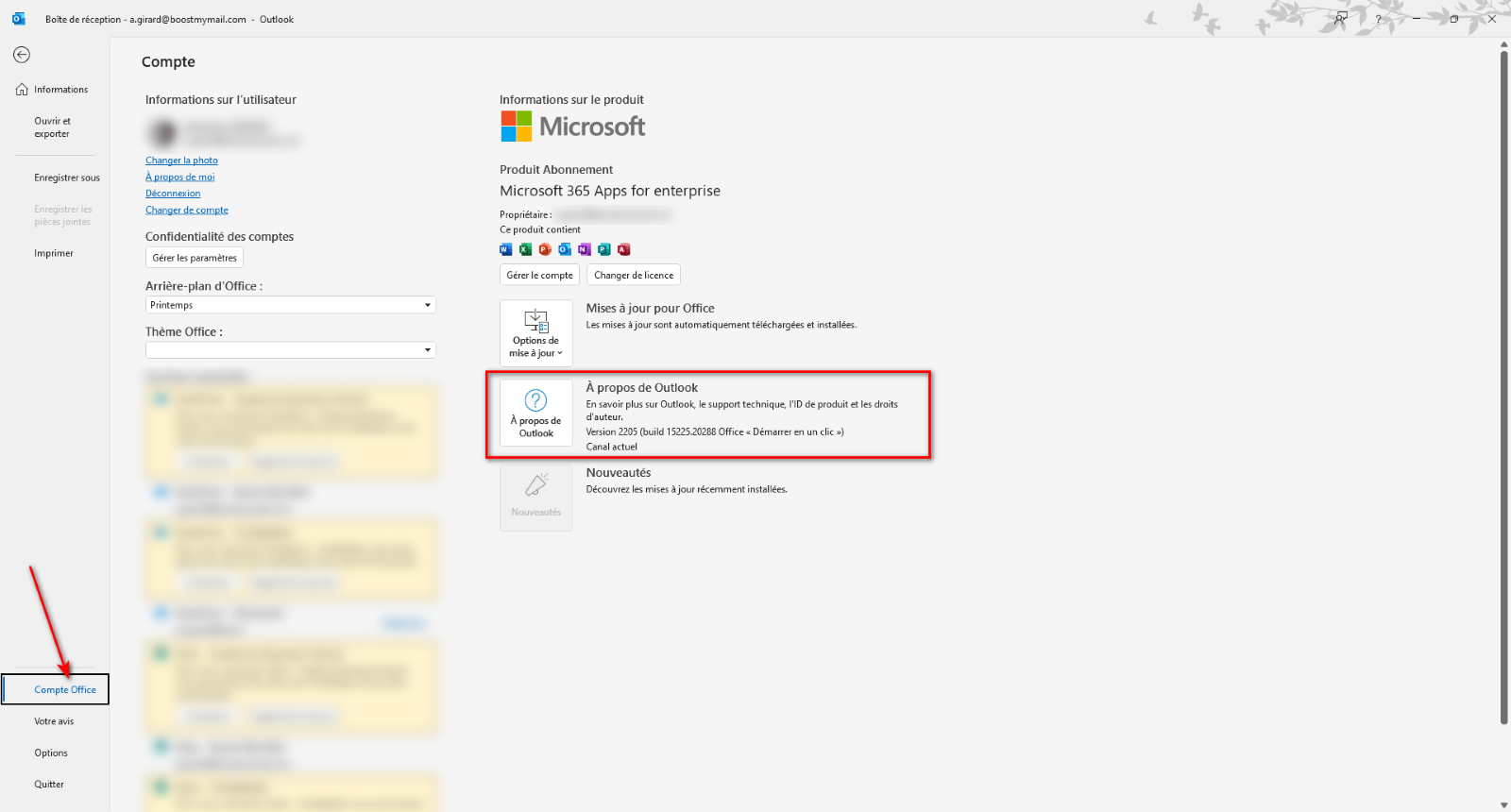Click the PowerPoint app icon
Screen dimensions: 1511x812
pos(545,249)
